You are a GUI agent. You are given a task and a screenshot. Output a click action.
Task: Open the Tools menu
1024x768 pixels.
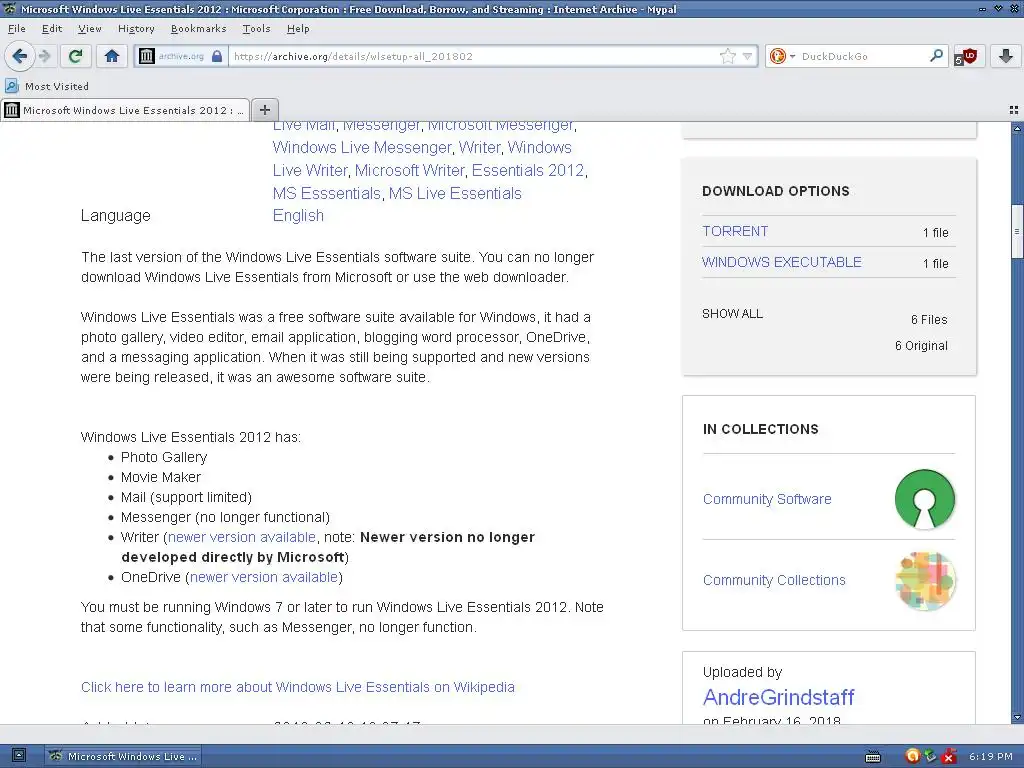click(256, 29)
